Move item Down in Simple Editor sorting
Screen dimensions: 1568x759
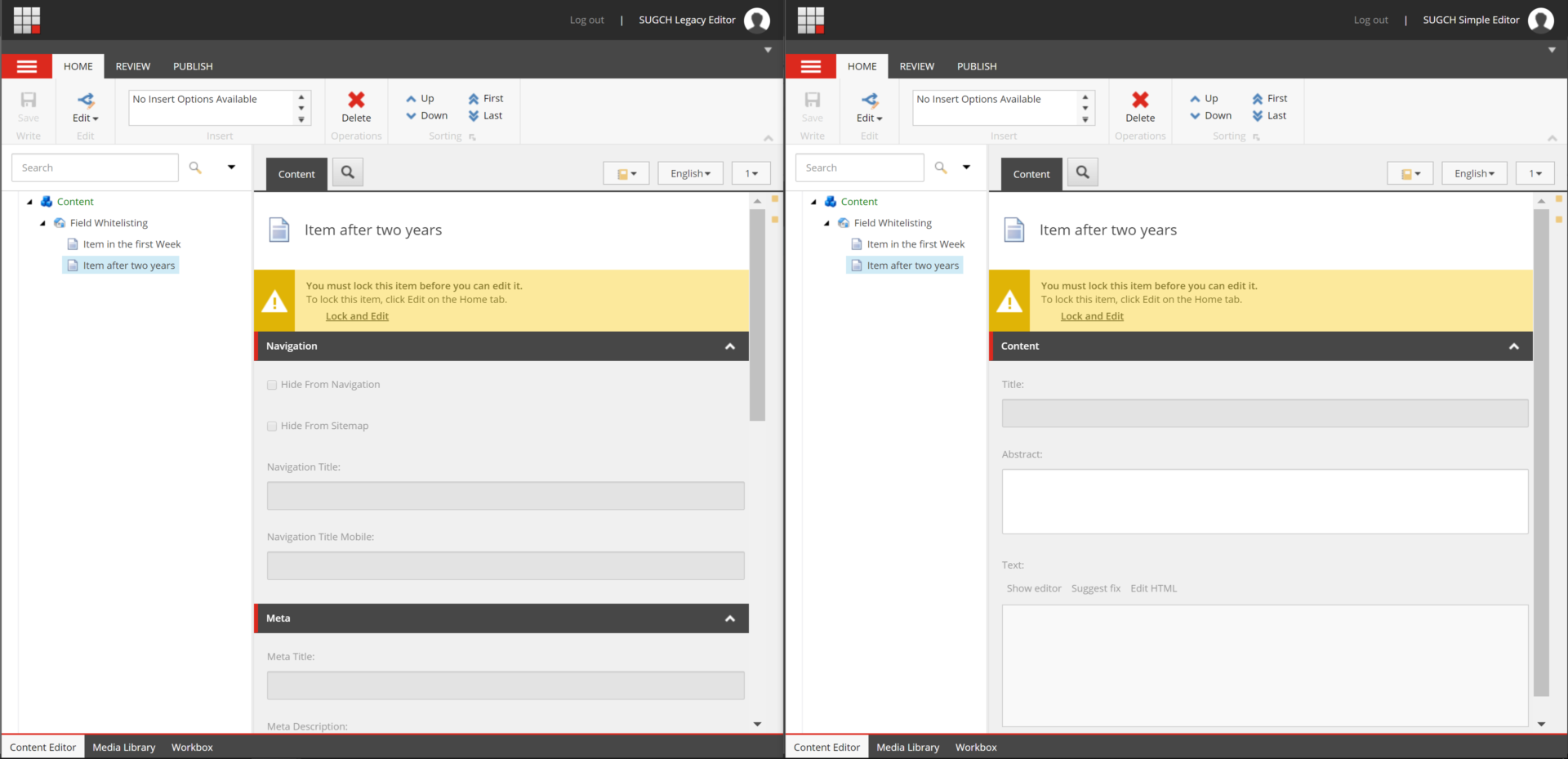point(1210,116)
